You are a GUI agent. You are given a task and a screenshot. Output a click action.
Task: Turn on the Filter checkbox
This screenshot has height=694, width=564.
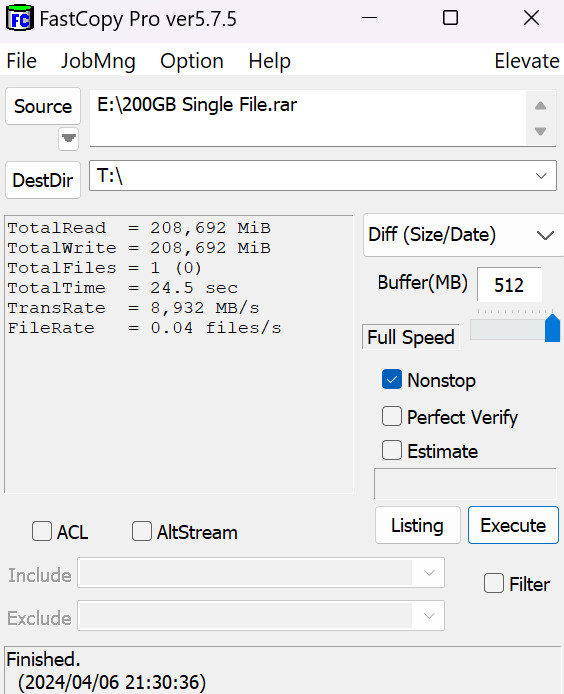(494, 583)
